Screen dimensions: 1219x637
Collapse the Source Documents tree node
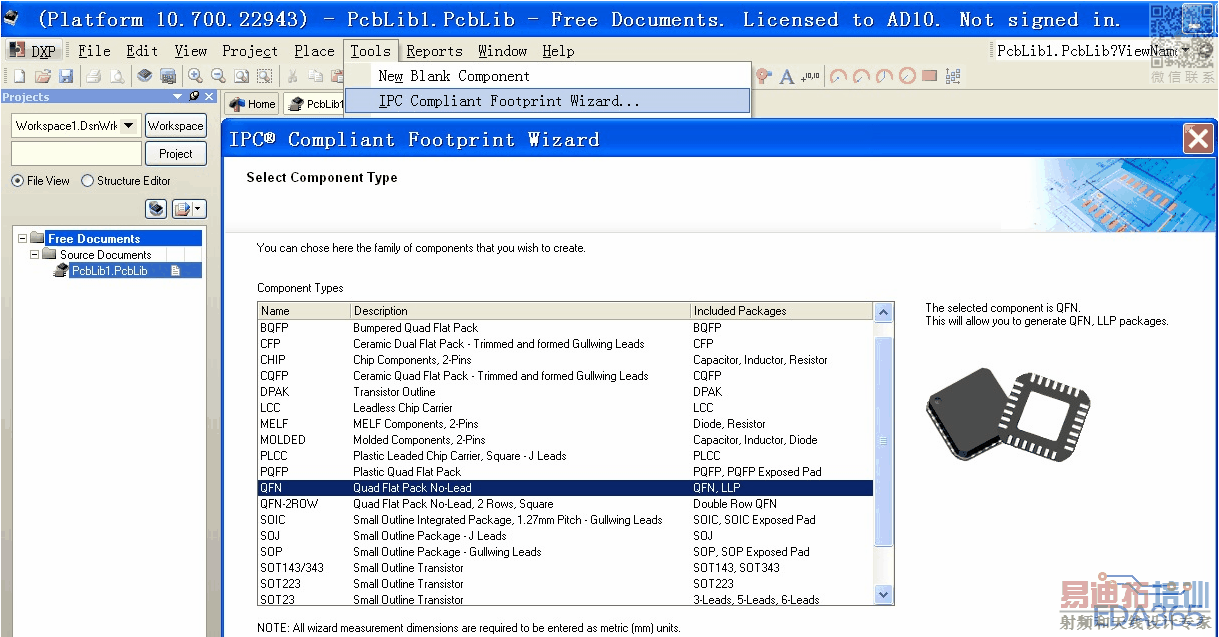pos(35,255)
